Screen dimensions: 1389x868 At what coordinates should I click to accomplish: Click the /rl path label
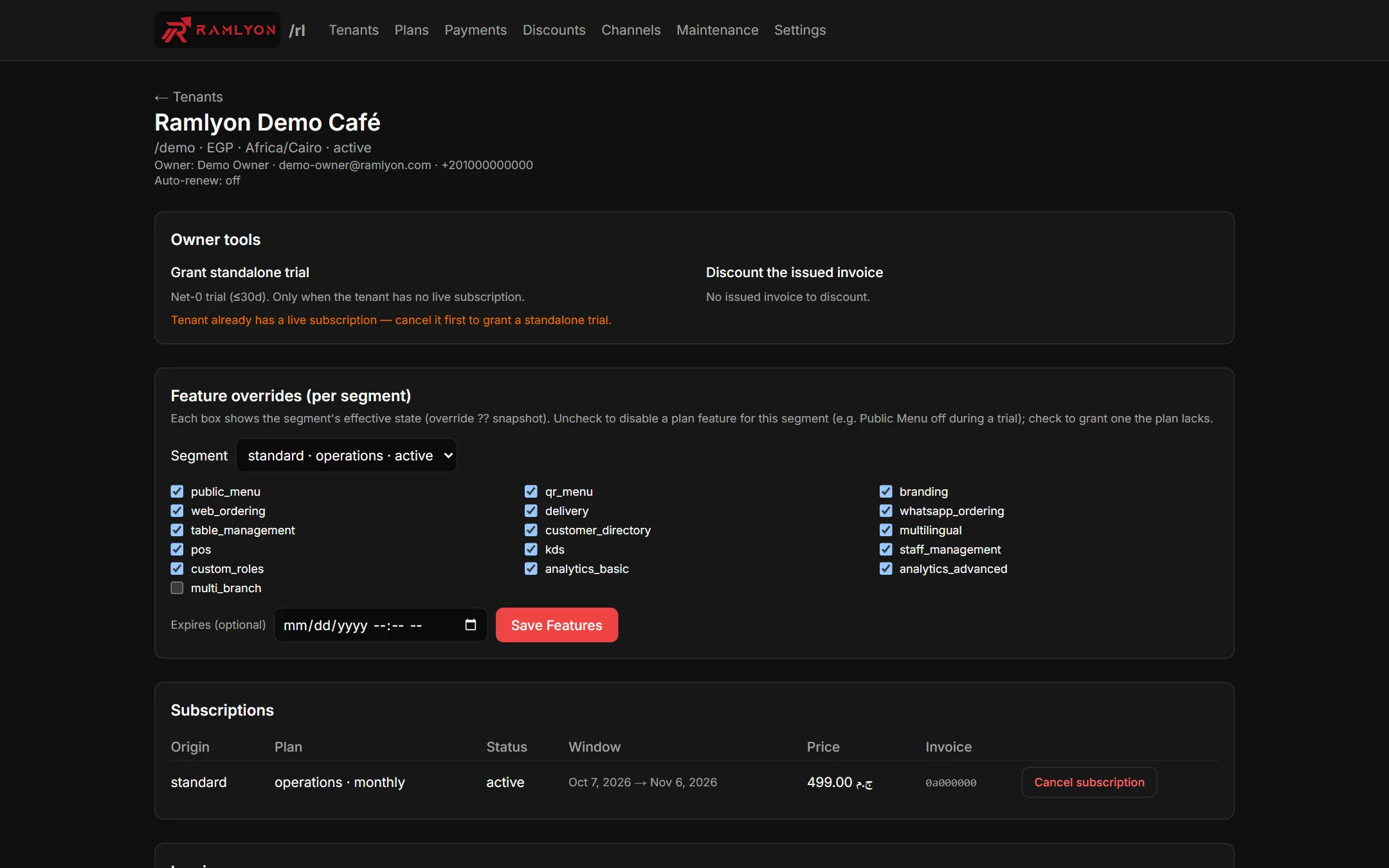297,30
